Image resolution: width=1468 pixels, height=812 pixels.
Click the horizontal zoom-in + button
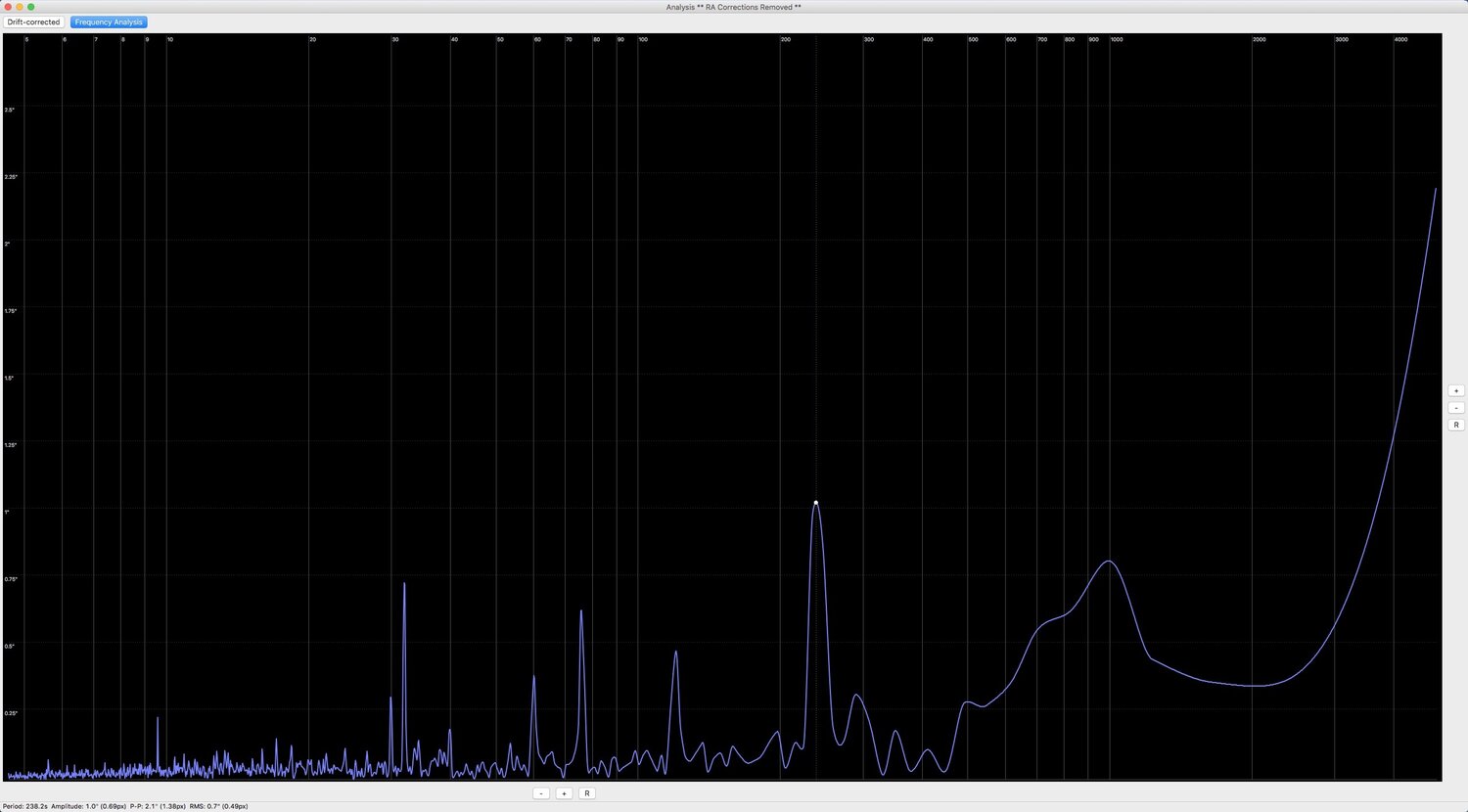564,792
